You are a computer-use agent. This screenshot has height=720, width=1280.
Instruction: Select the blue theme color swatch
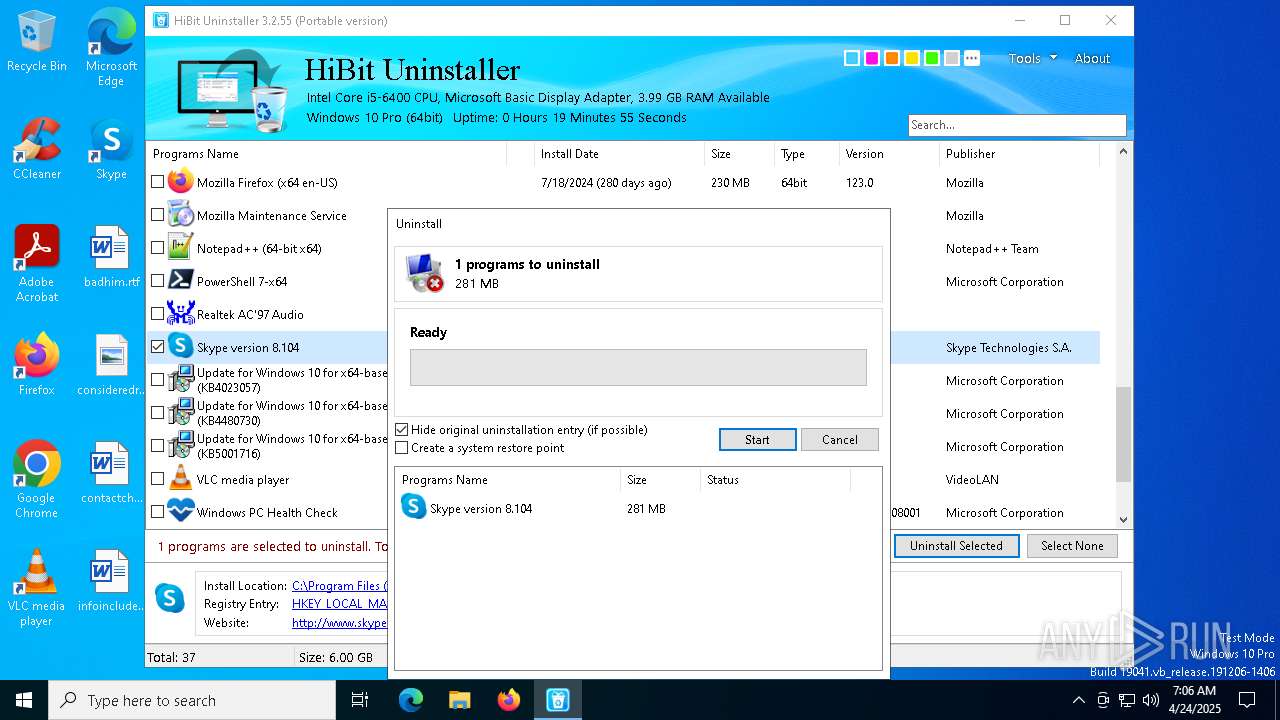click(852, 58)
